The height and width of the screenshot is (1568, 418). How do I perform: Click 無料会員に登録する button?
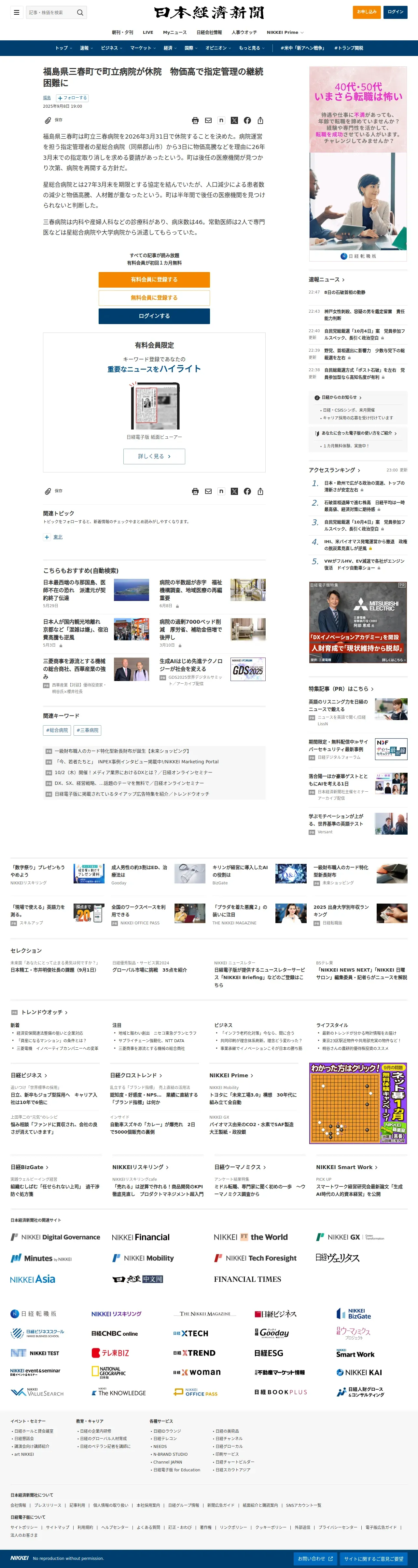[154, 298]
